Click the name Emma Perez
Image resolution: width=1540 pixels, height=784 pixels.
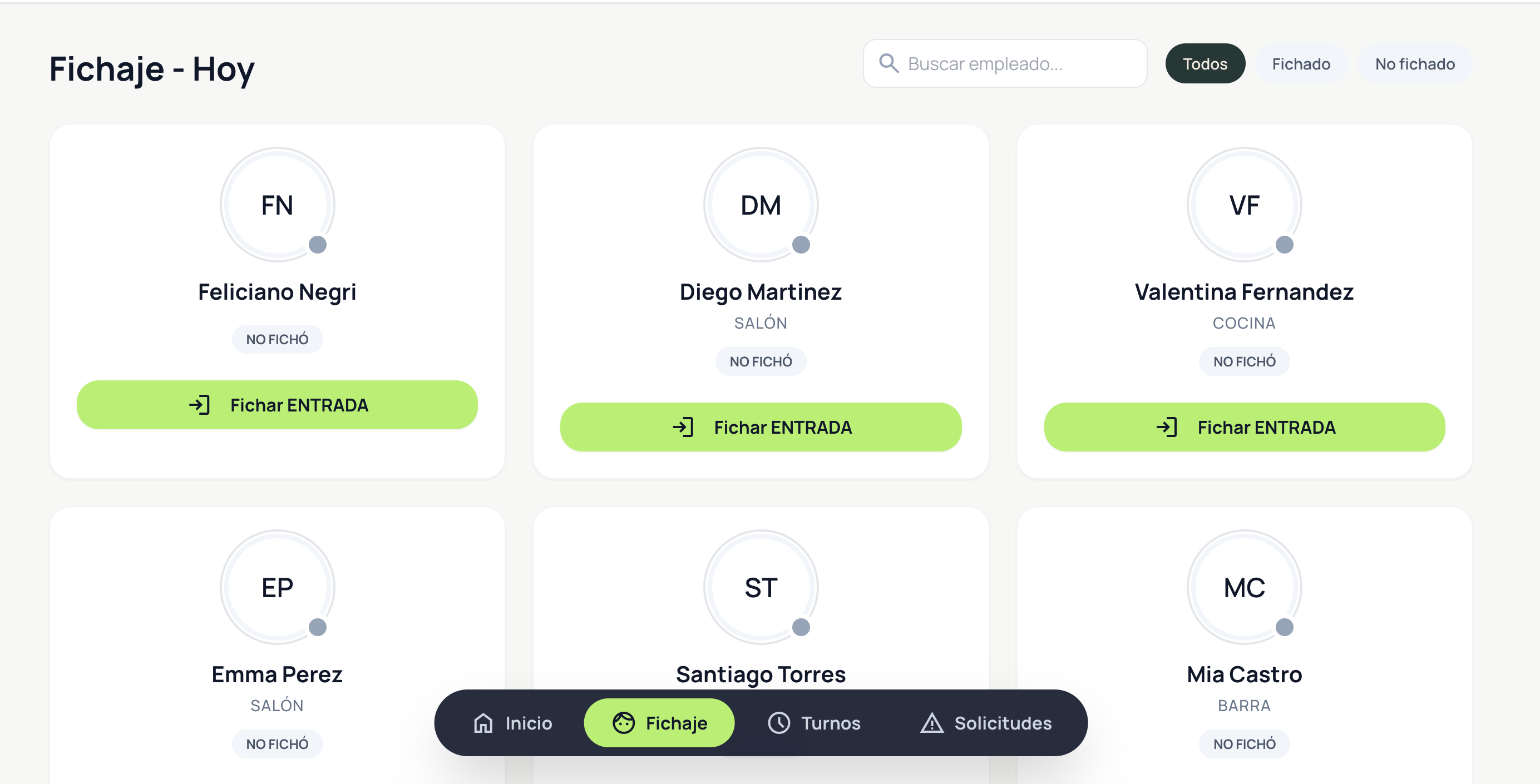point(278,674)
